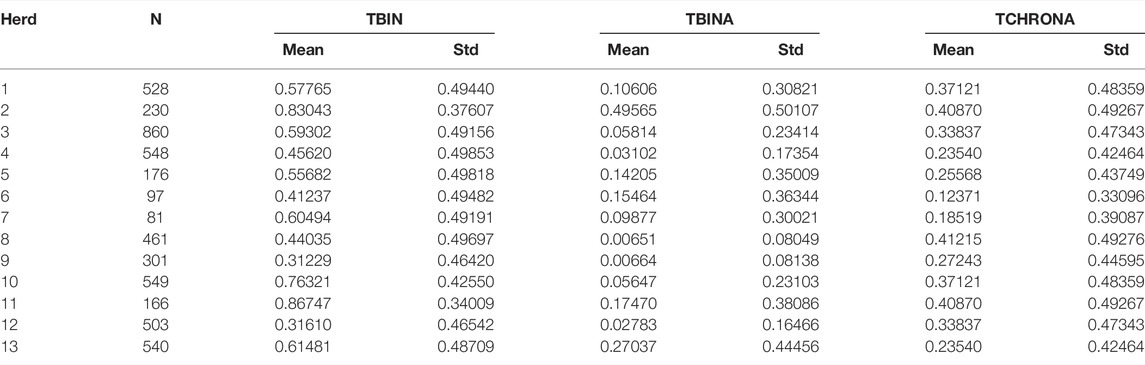Viewport: 1145px width, 365px height.
Task: Click the TBIN group header
Action: tap(384, 20)
